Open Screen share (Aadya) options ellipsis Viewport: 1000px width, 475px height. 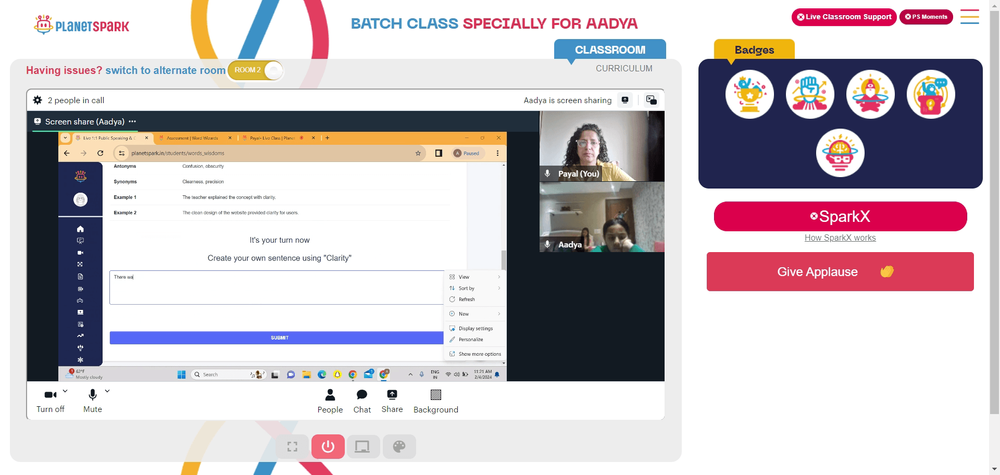coord(132,121)
